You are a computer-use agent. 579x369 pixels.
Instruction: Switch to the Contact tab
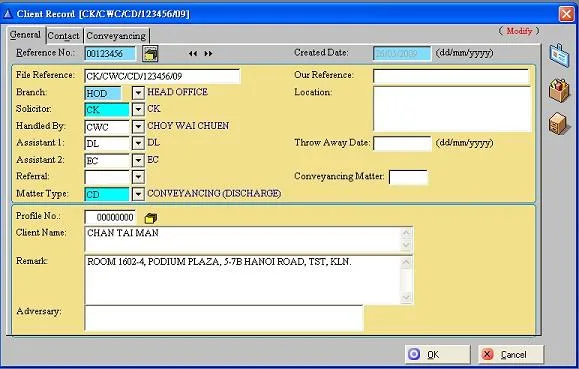click(64, 36)
